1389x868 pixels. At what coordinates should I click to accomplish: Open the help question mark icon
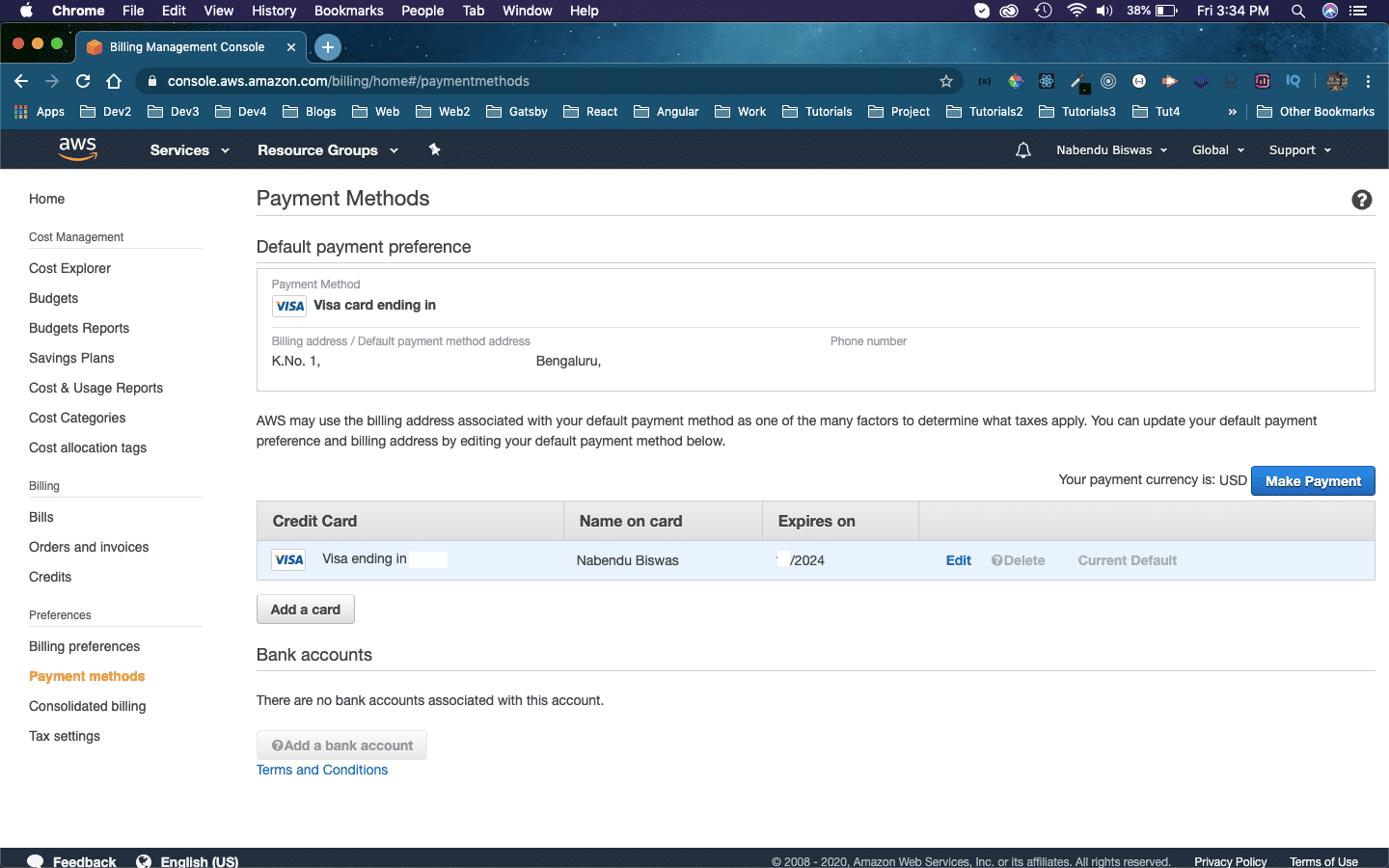coord(1362,200)
